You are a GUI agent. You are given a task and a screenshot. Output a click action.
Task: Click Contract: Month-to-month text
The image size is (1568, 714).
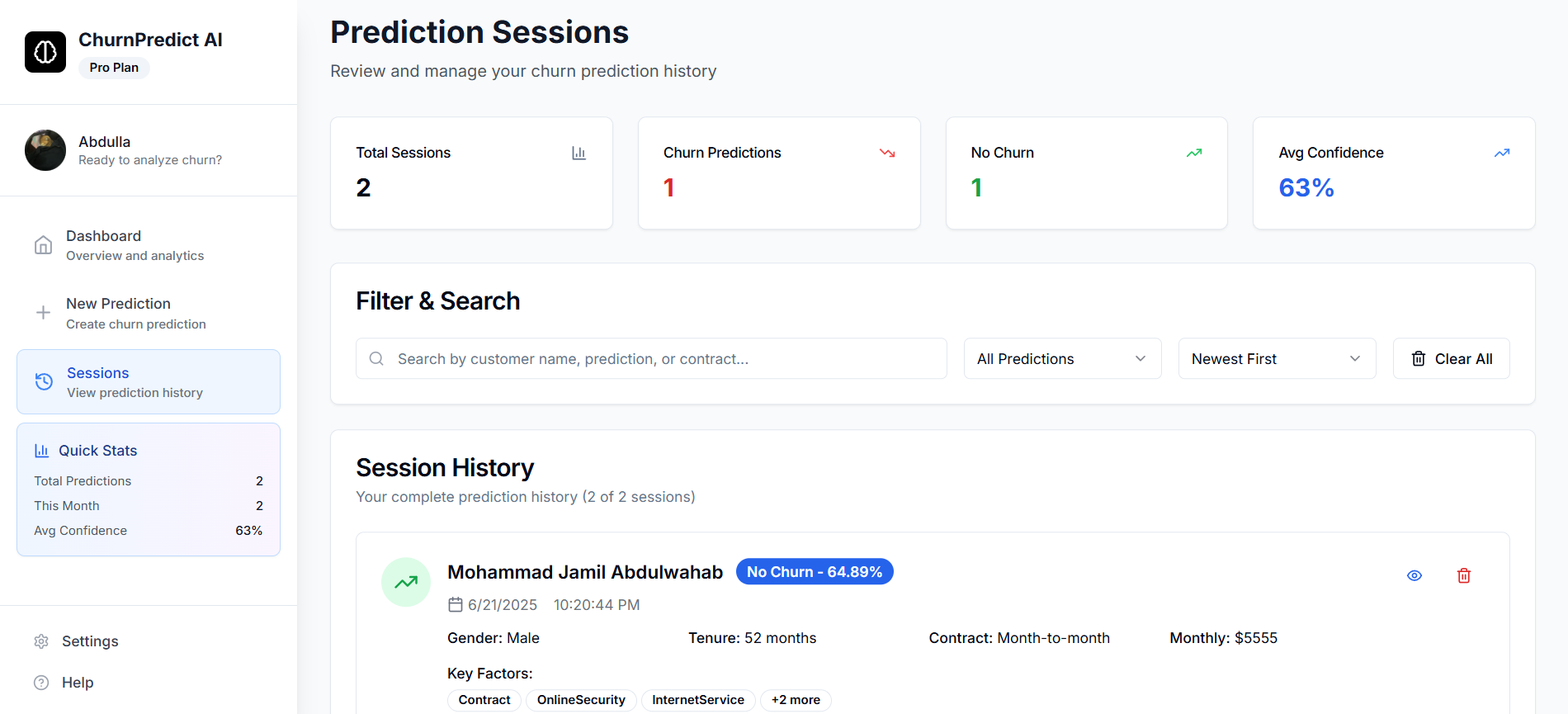(x=1019, y=638)
